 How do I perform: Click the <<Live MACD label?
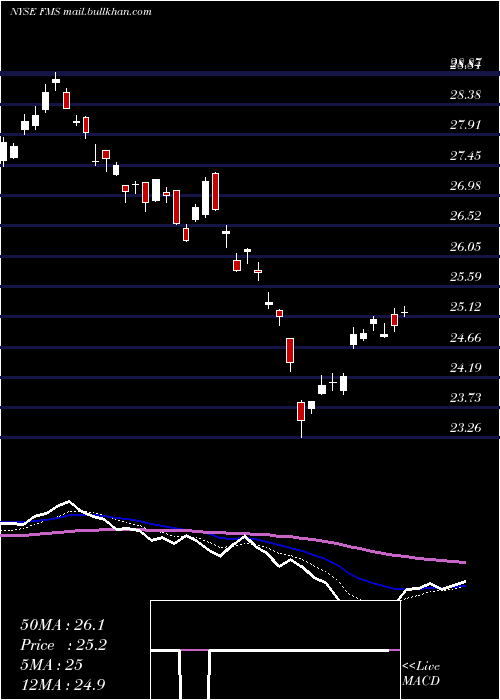click(x=421, y=674)
